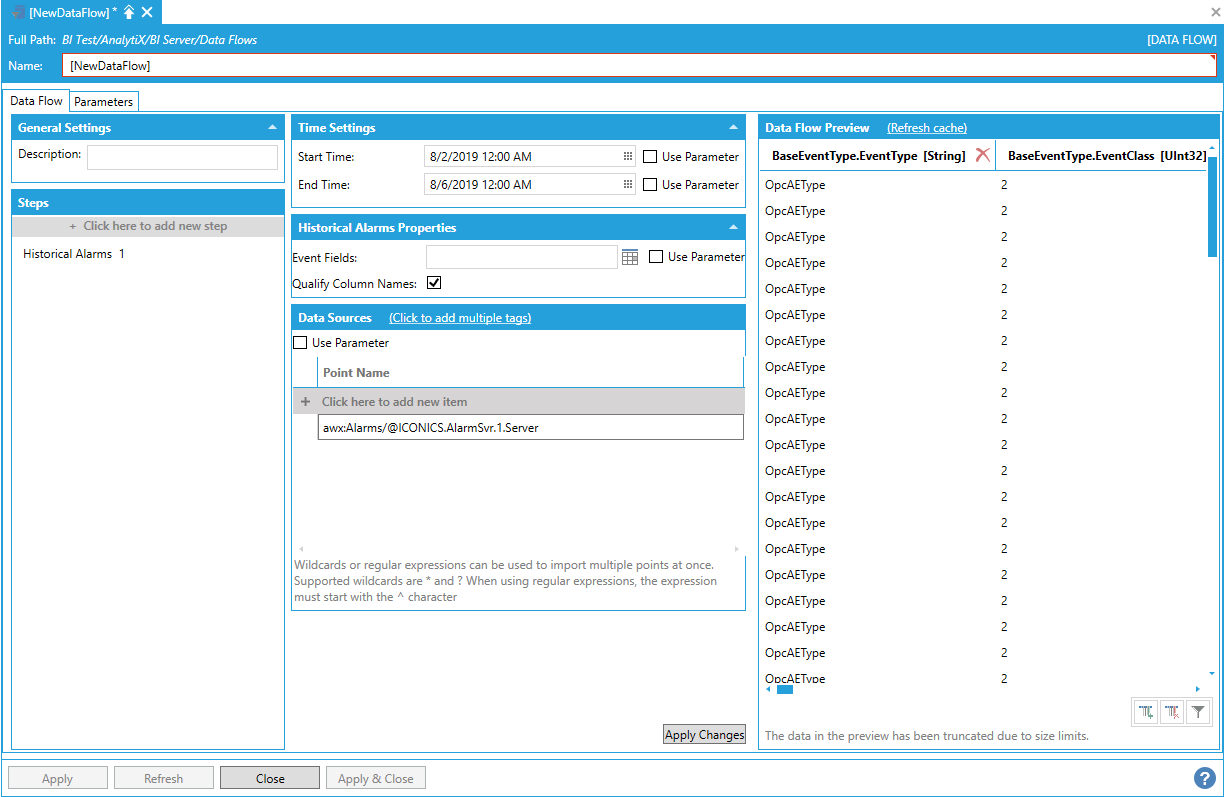
Task: Select the Data Flow tab
Action: (37, 101)
